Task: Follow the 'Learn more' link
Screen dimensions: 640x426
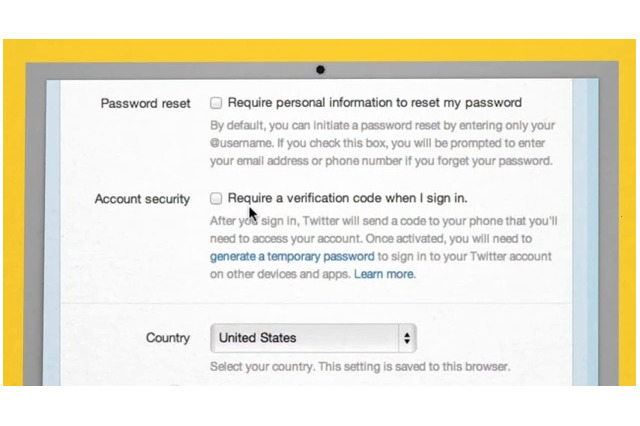Action: click(384, 274)
